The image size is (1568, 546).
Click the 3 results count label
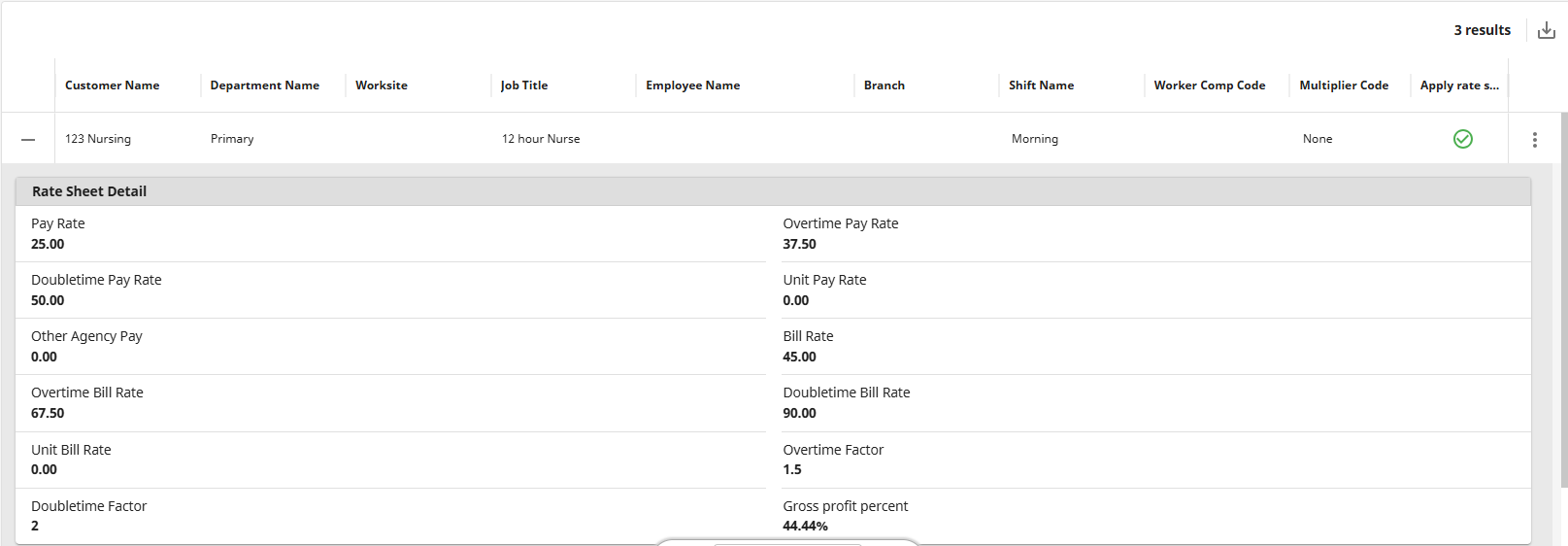coord(1482,30)
